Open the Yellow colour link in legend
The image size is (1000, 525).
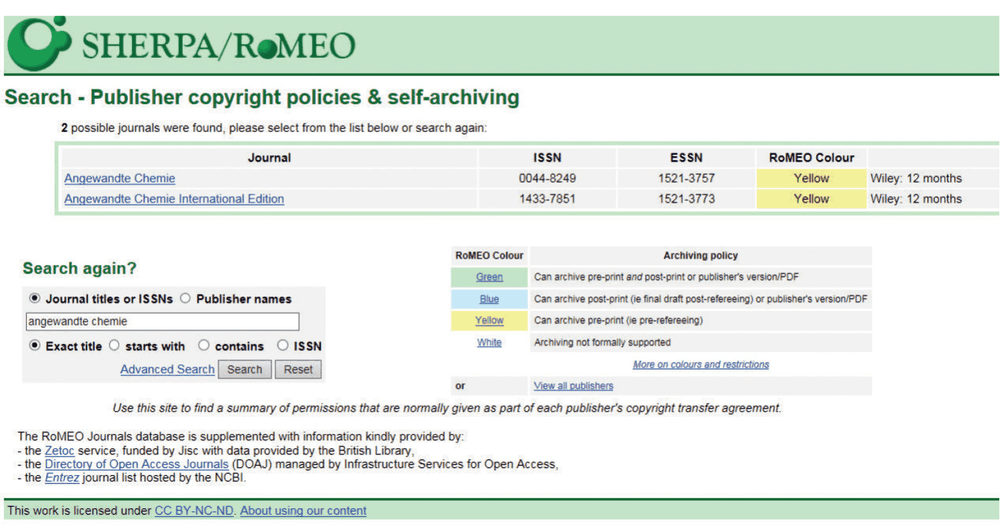click(489, 320)
